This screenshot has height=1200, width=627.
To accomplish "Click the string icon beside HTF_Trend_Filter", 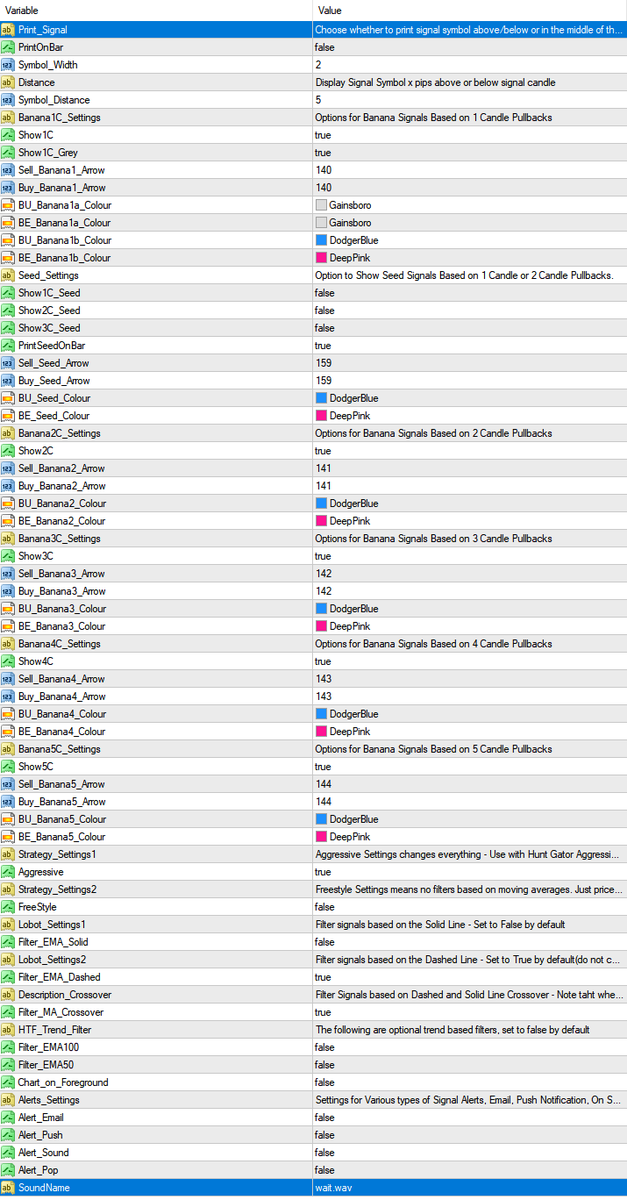I will point(8,1029).
